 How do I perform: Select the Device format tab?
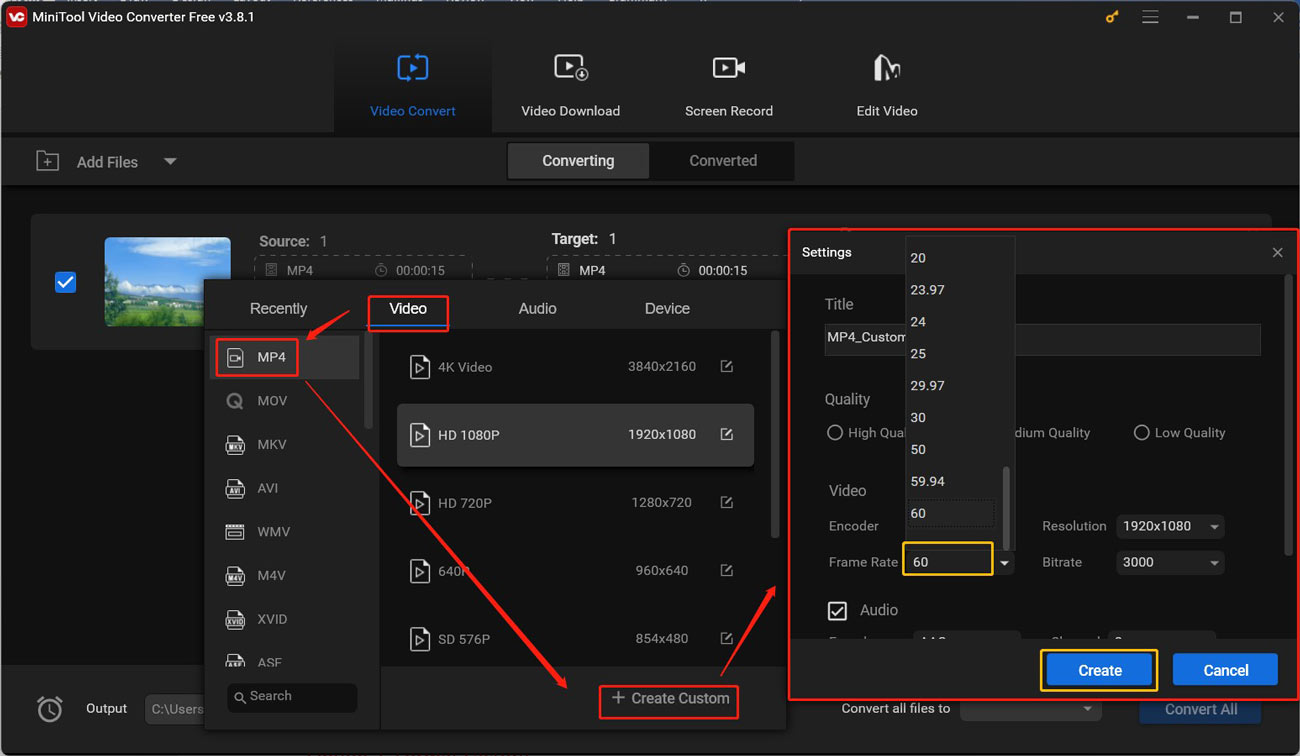pyautogui.click(x=667, y=309)
